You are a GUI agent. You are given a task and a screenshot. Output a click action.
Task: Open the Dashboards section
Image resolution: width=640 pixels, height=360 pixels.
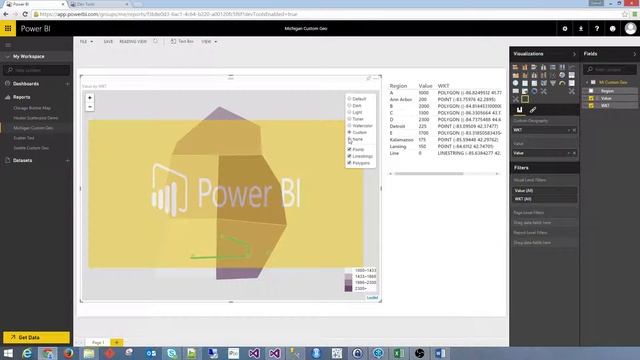(x=26, y=84)
